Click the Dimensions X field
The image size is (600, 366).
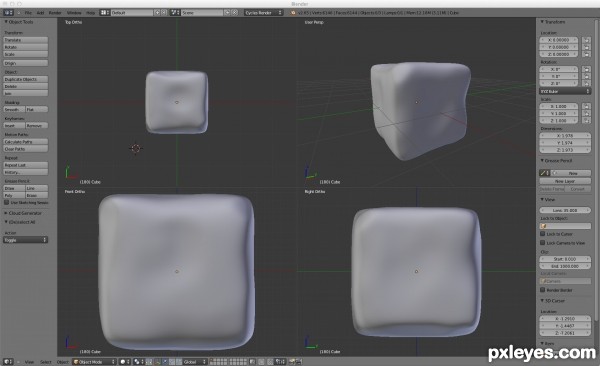point(565,136)
